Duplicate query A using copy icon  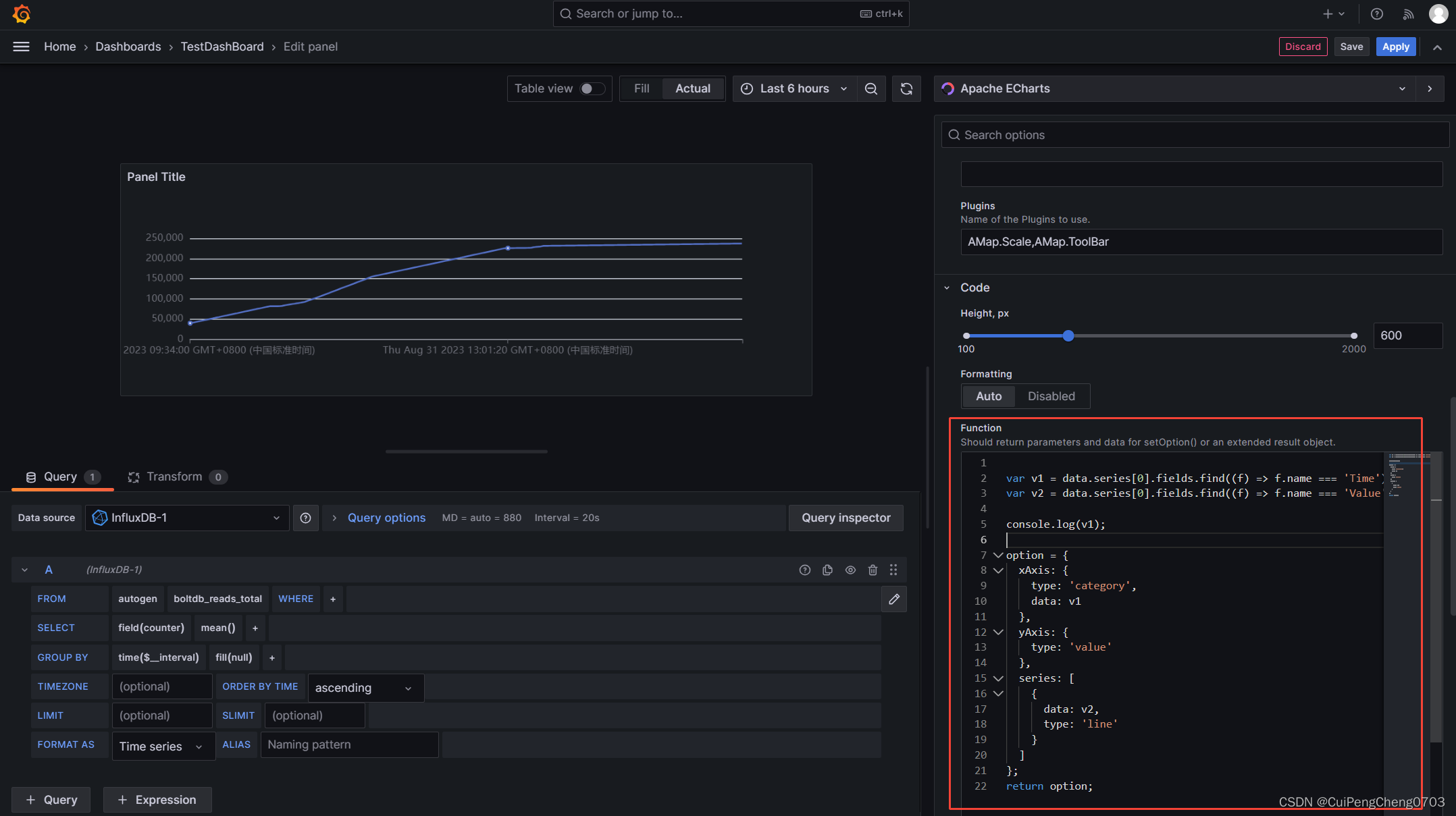coord(827,570)
